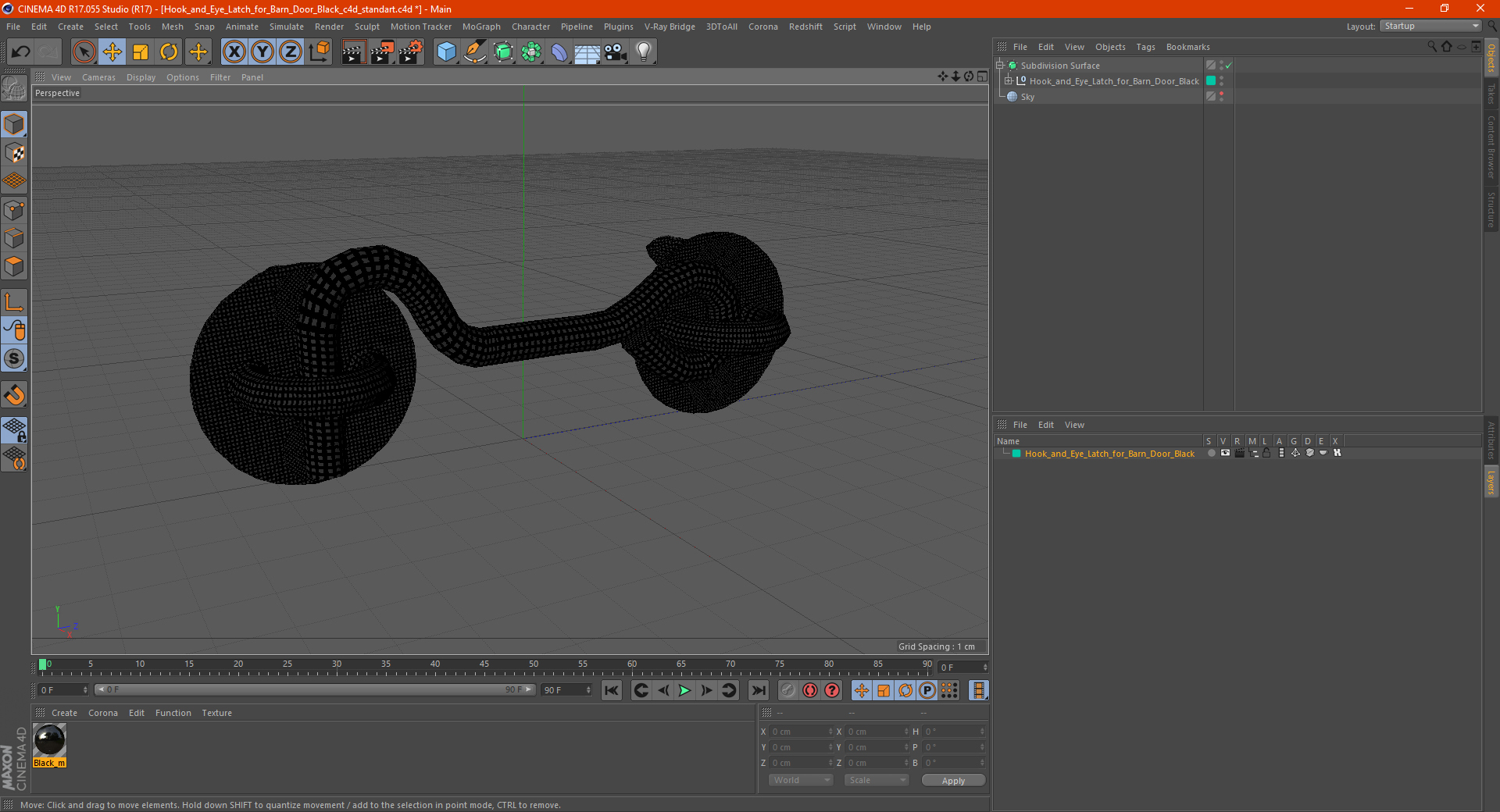Image resolution: width=1500 pixels, height=812 pixels.
Task: Open the World coordinate dropdown
Action: 801,780
